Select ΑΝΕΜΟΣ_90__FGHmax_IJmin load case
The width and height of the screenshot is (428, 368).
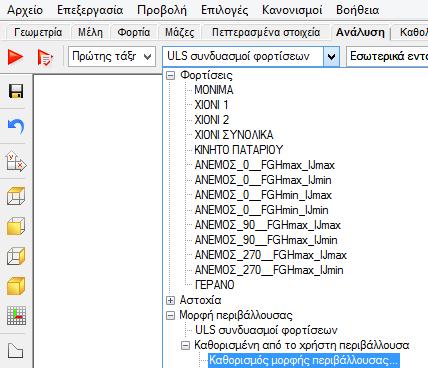click(x=266, y=240)
